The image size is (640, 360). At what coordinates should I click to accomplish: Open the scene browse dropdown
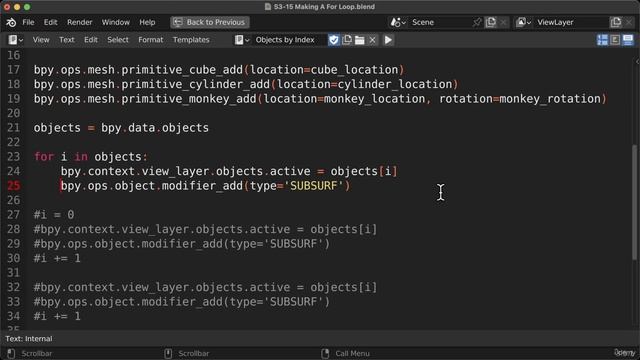click(398, 22)
